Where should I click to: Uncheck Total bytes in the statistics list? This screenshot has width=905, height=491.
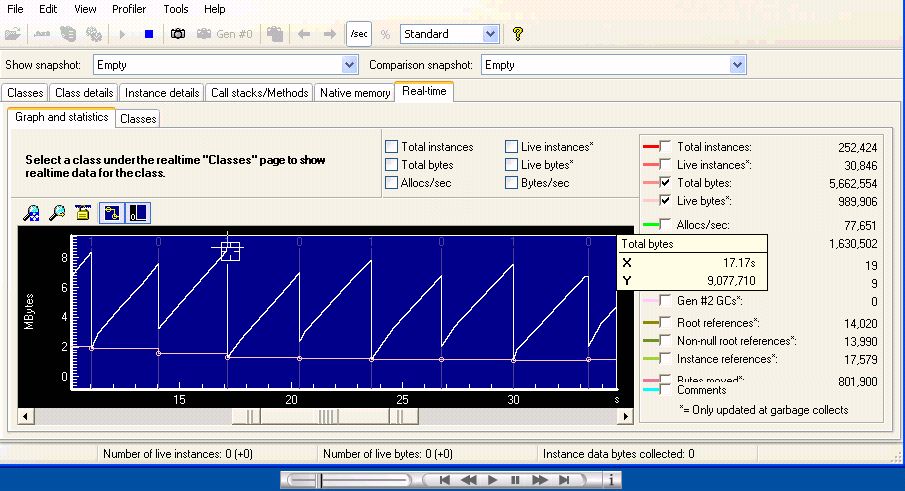(665, 183)
